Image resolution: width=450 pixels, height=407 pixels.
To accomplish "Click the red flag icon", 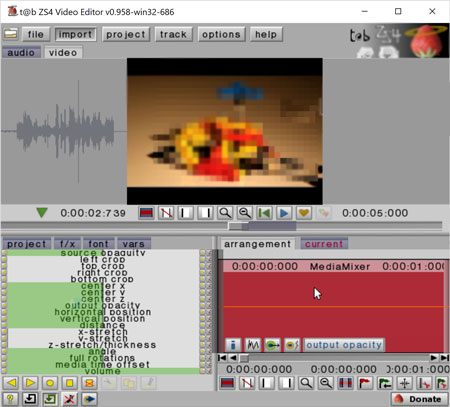I will click(365, 383).
